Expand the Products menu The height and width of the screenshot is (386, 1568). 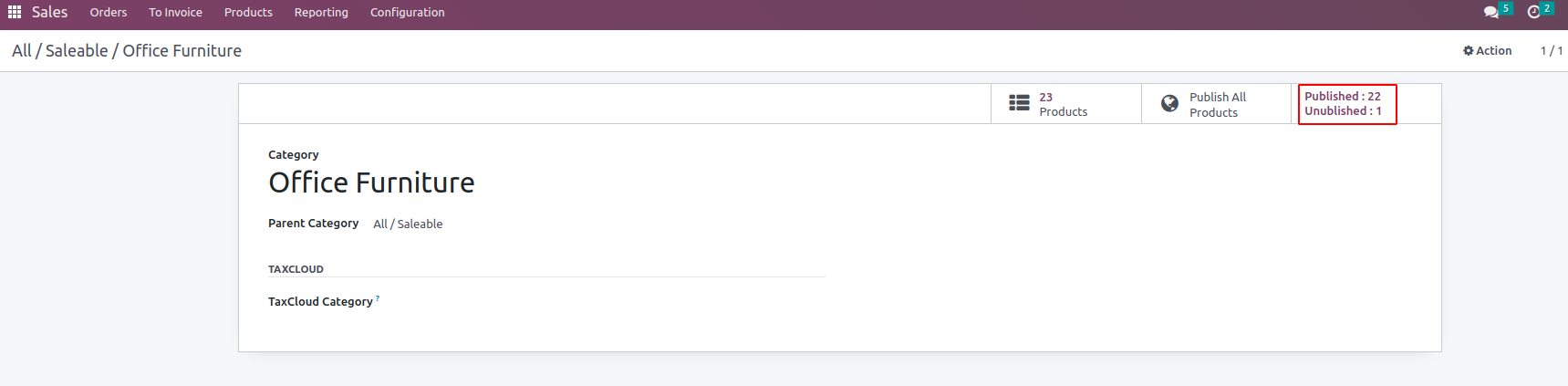coord(248,12)
